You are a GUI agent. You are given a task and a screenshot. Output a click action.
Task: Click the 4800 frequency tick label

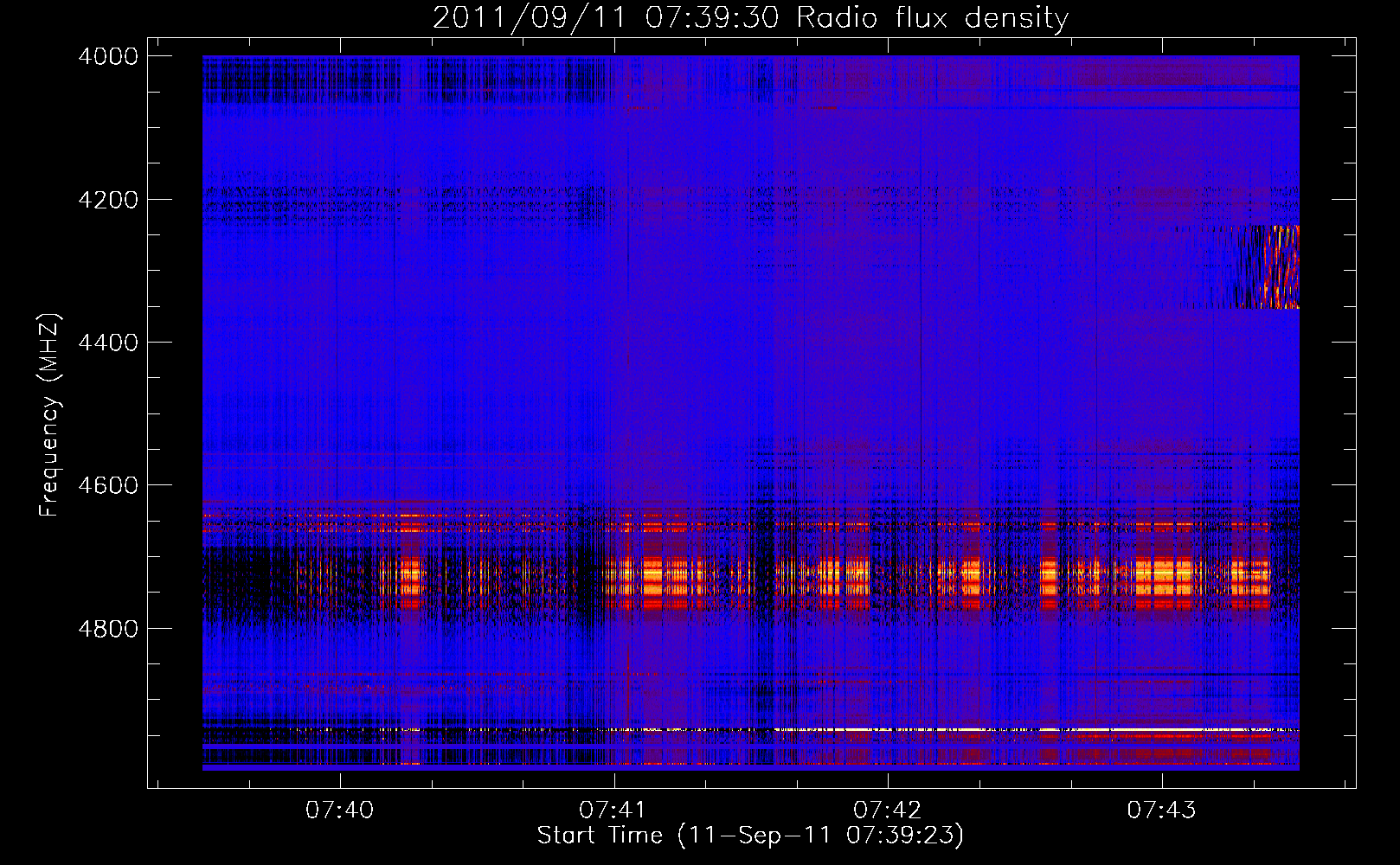(x=108, y=629)
